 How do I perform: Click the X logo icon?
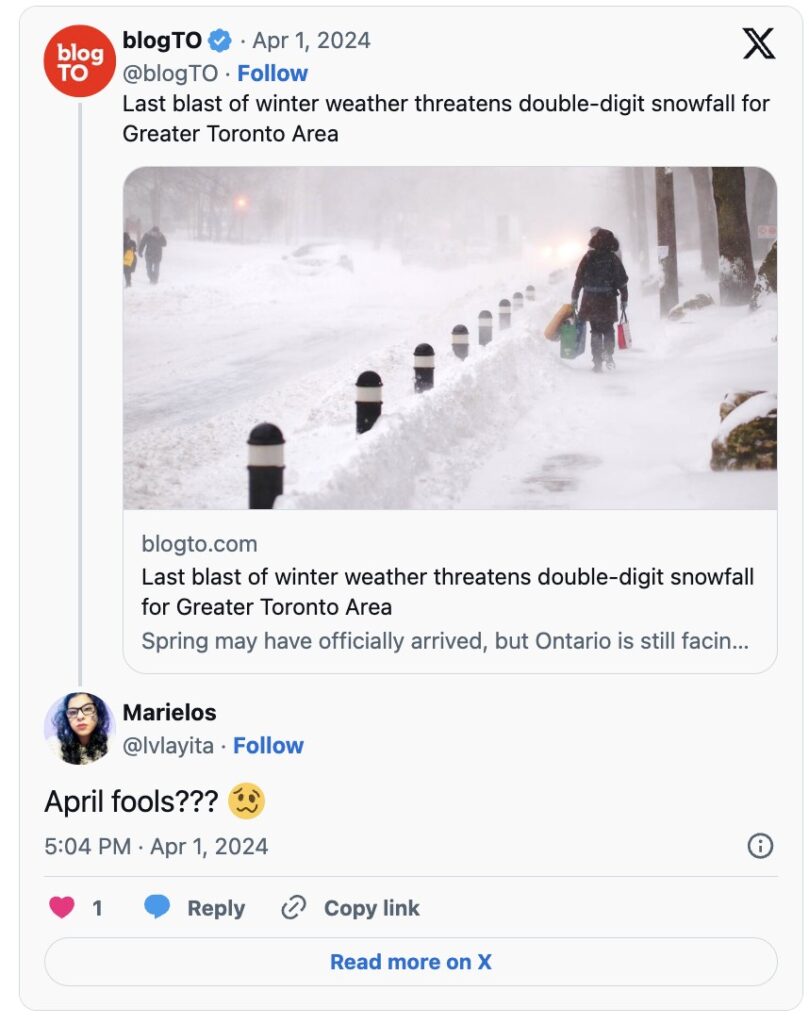(759, 43)
